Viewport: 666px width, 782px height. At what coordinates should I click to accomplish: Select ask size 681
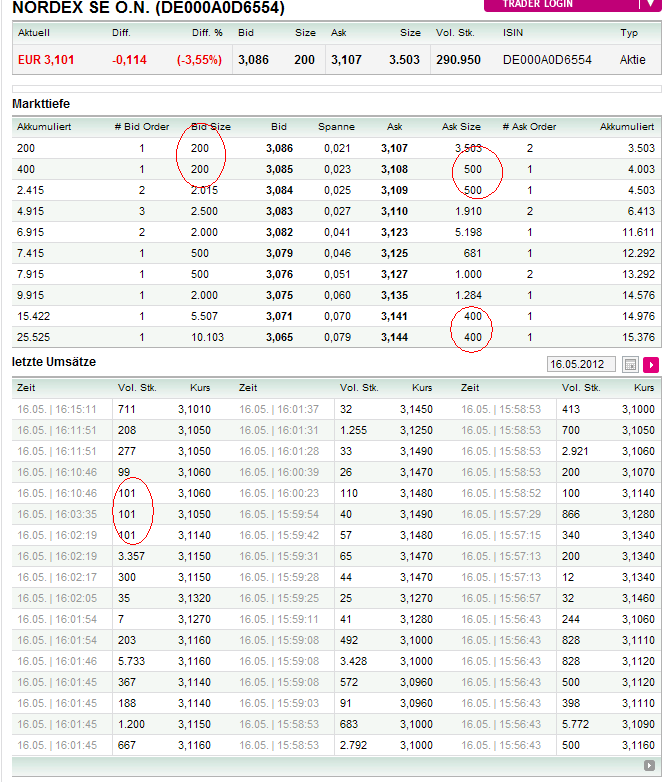[472, 253]
